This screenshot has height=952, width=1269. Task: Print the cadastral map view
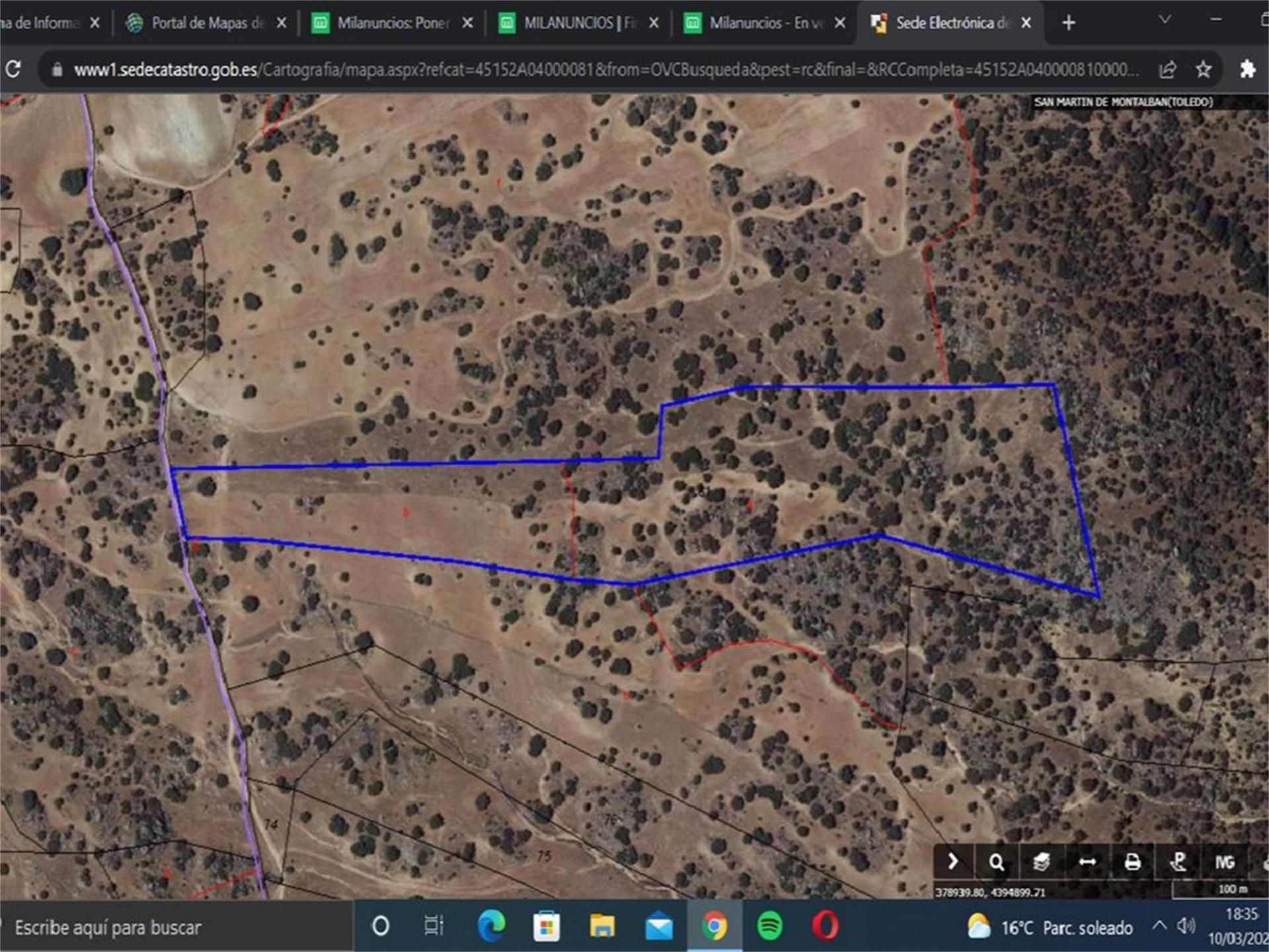coord(1132,862)
